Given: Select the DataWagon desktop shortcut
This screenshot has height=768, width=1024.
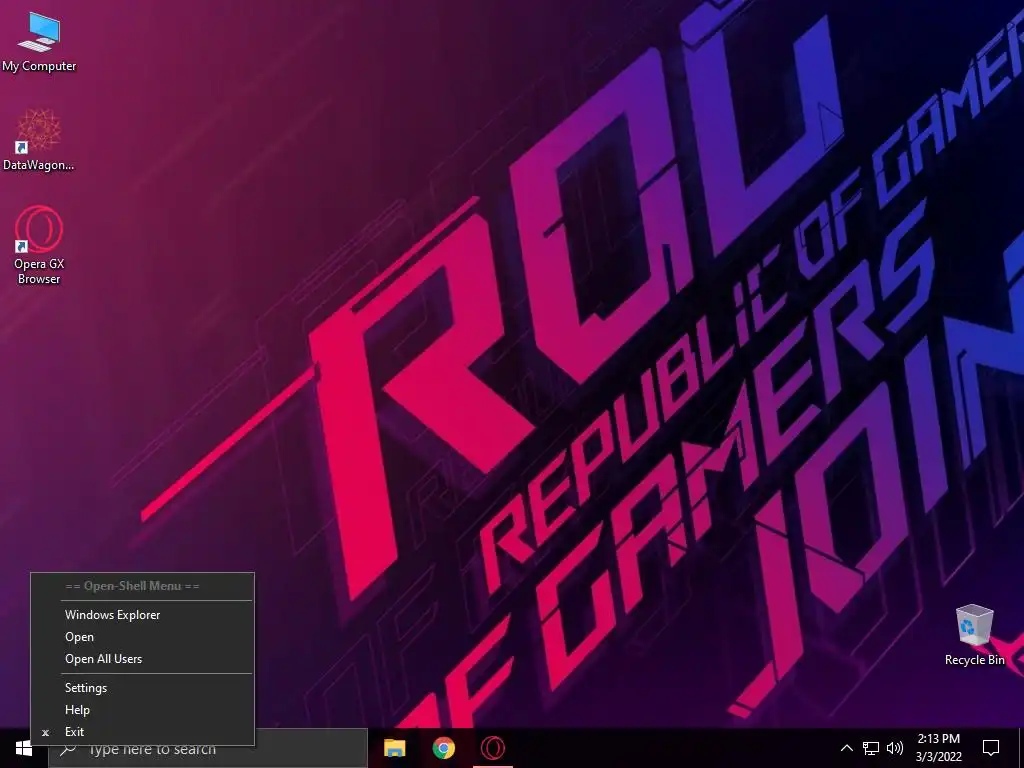Looking at the screenshot, I should point(39,140).
